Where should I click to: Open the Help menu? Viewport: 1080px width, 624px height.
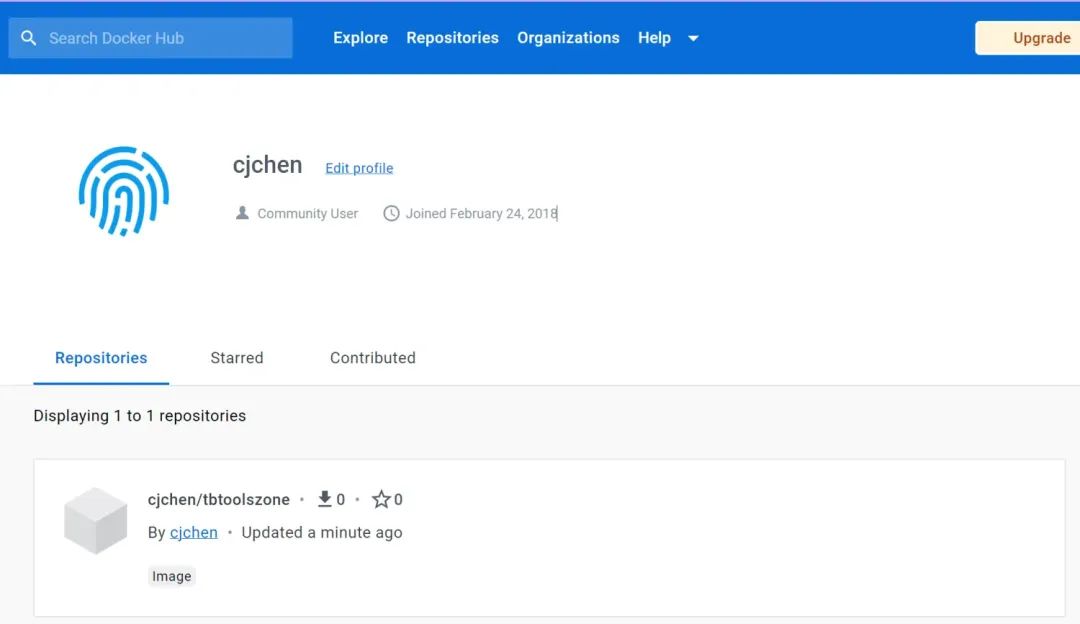tap(654, 38)
